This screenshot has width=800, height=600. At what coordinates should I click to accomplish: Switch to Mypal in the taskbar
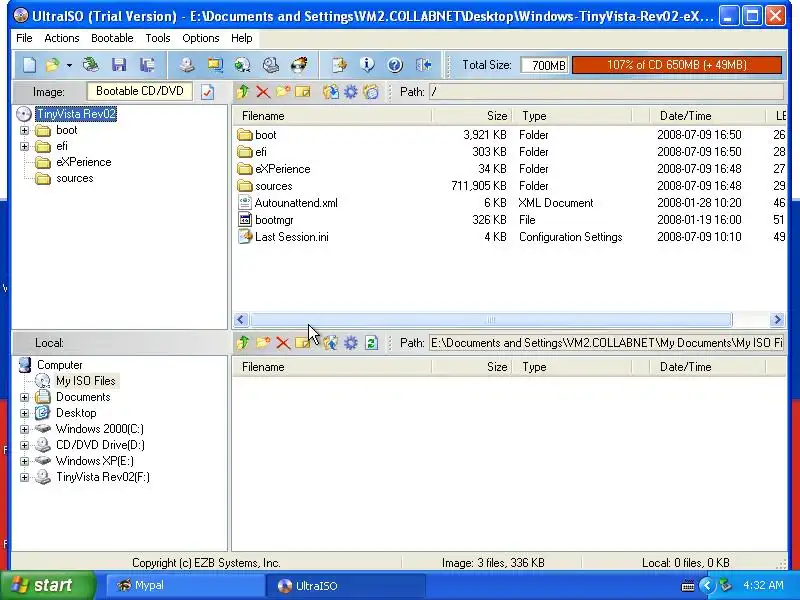(185, 585)
